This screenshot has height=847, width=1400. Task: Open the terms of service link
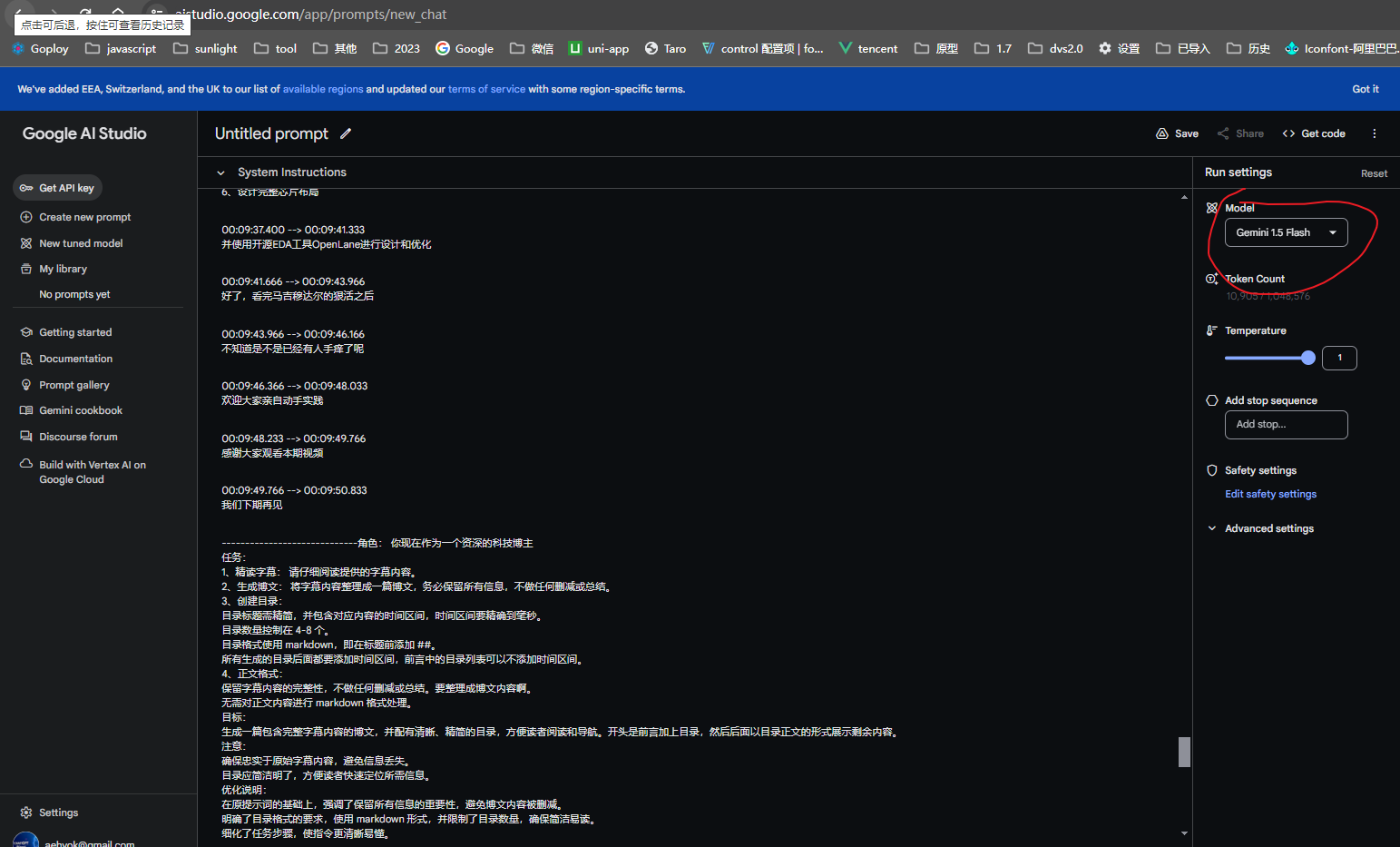tap(486, 89)
